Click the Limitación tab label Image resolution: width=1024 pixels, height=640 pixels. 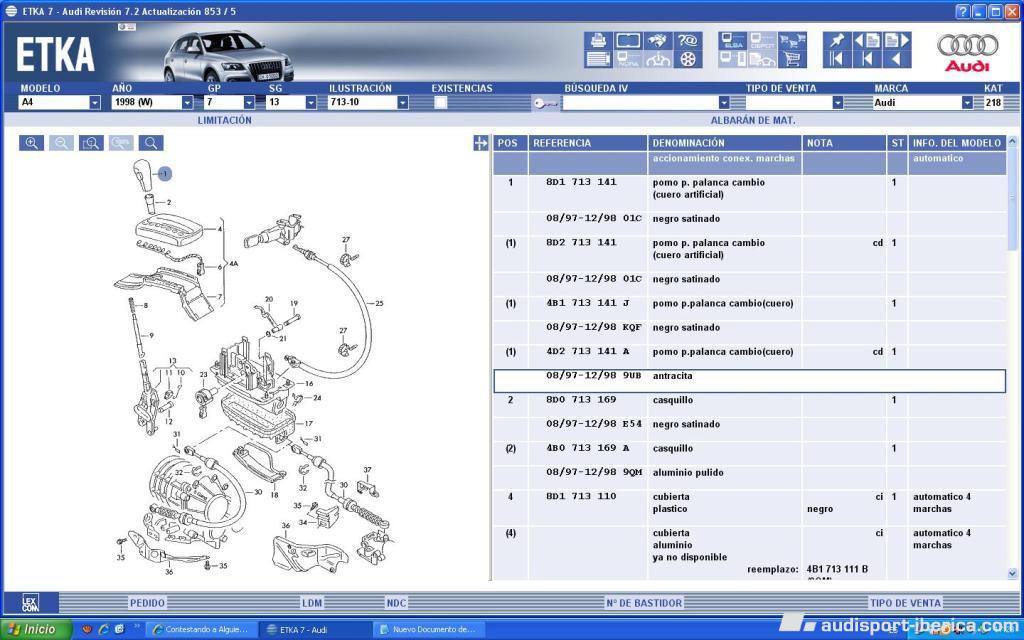tap(224, 120)
